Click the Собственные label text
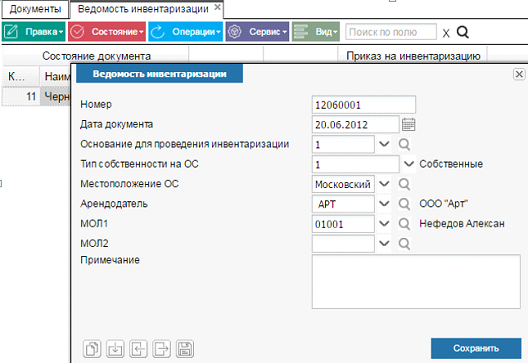528x364 pixels. pos(451,164)
